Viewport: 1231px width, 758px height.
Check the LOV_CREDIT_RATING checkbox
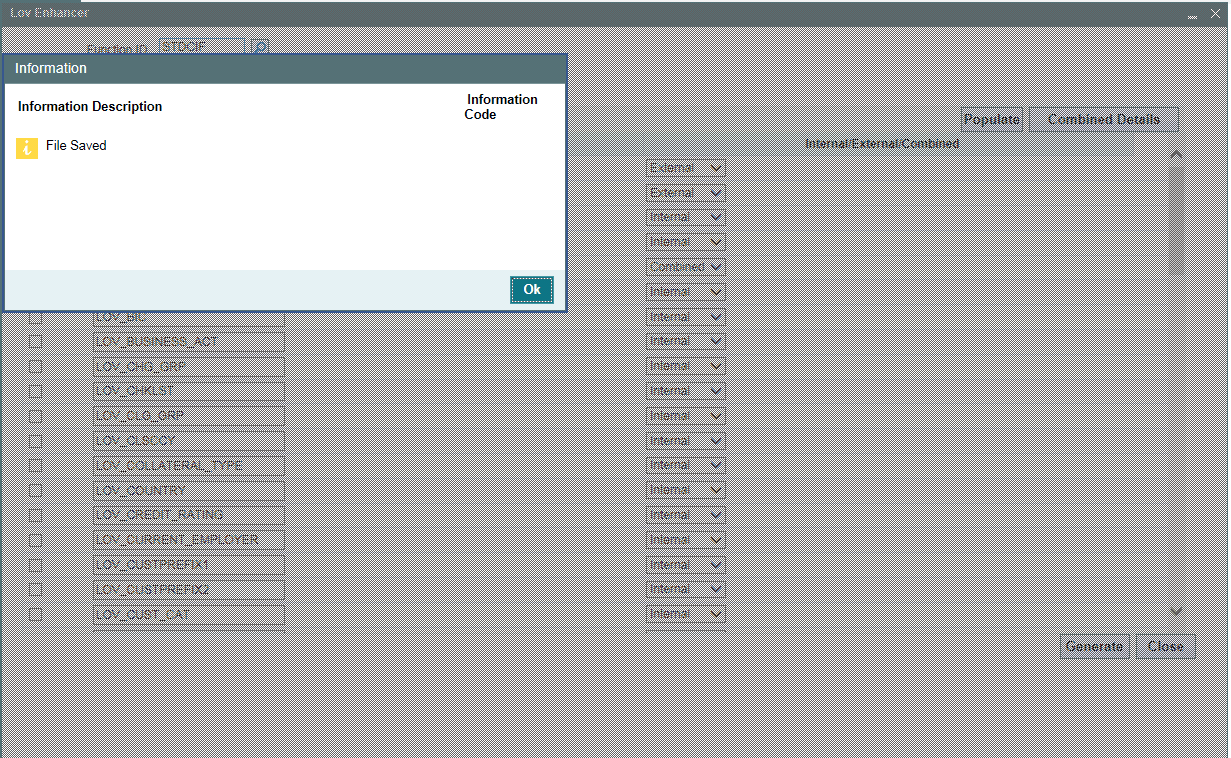(x=35, y=515)
